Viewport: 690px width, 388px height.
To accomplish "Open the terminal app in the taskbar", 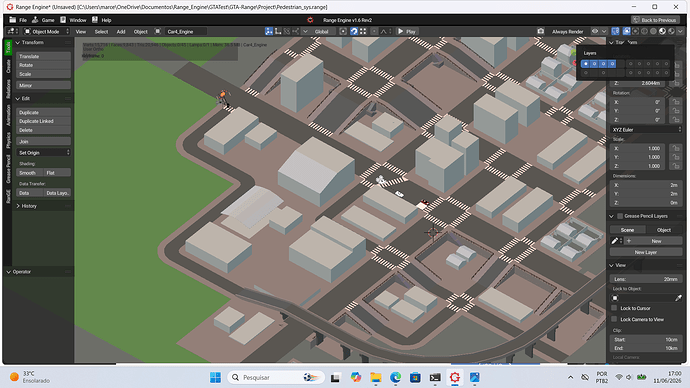I will point(435,377).
